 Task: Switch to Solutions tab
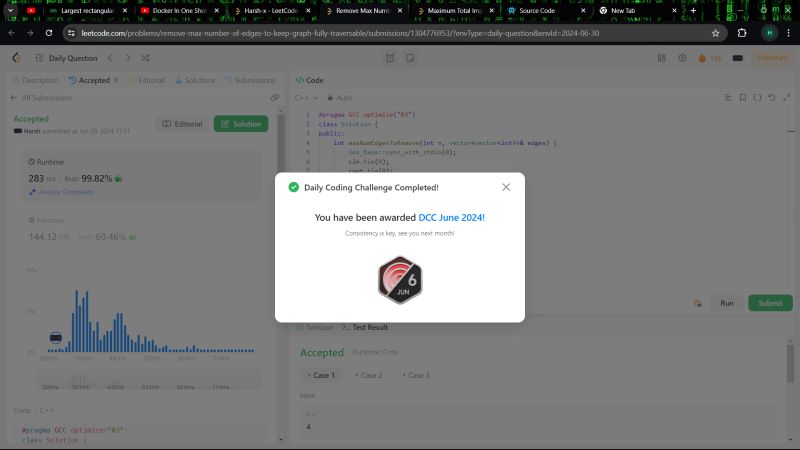coord(195,80)
